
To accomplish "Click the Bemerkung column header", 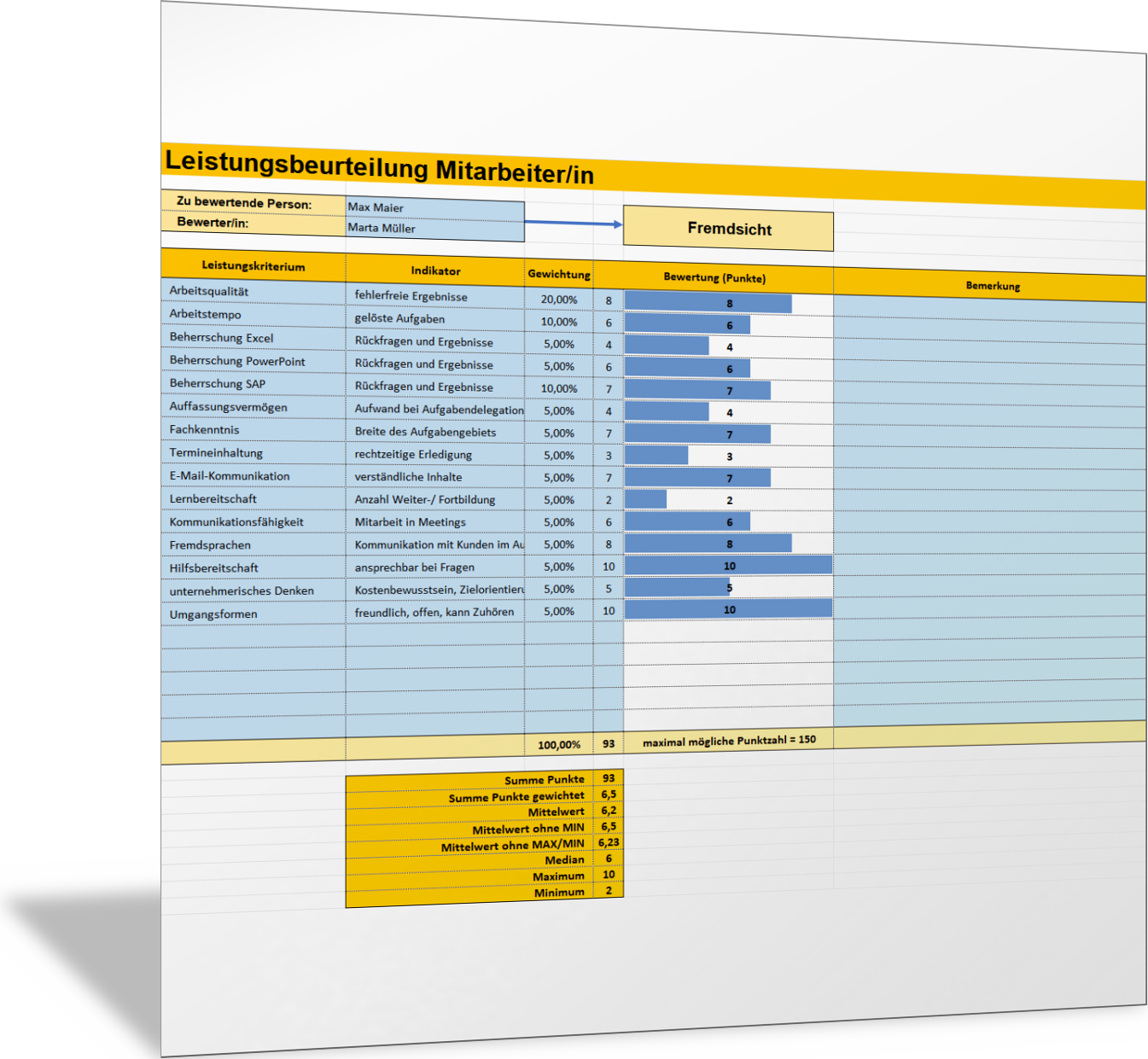I will [x=992, y=286].
